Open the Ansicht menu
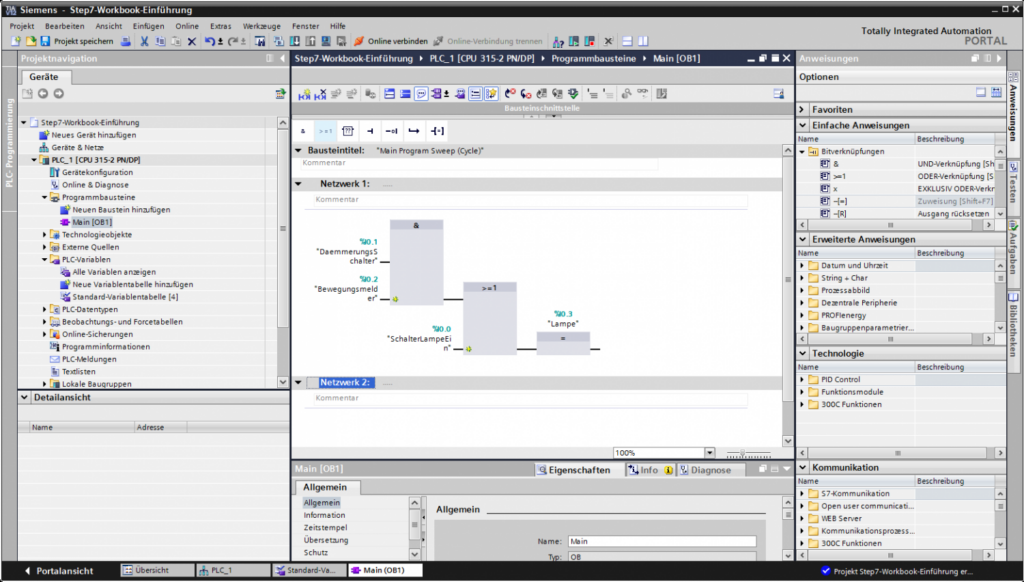This screenshot has height=582, width=1024. (108, 26)
